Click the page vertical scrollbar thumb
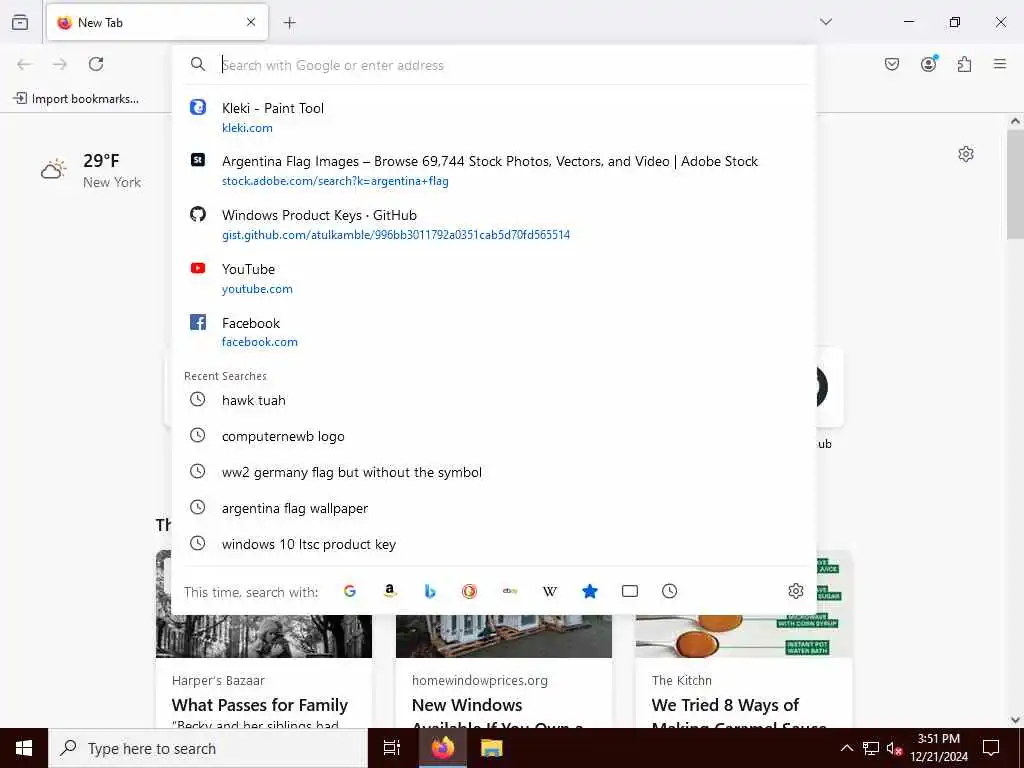 pyautogui.click(x=1015, y=184)
